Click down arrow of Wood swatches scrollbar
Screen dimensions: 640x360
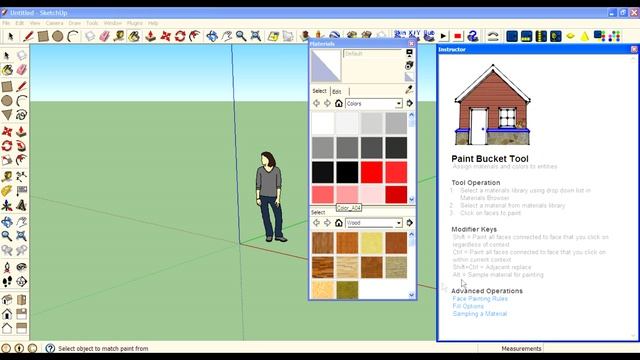[411, 295]
